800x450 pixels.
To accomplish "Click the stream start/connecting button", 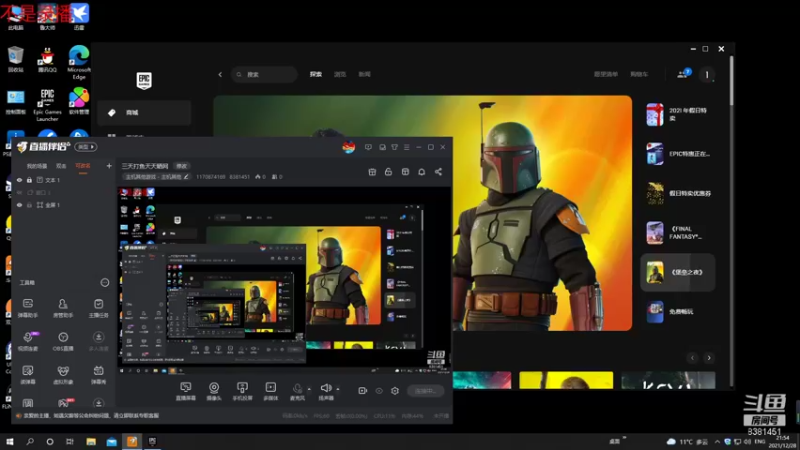I will 426,391.
